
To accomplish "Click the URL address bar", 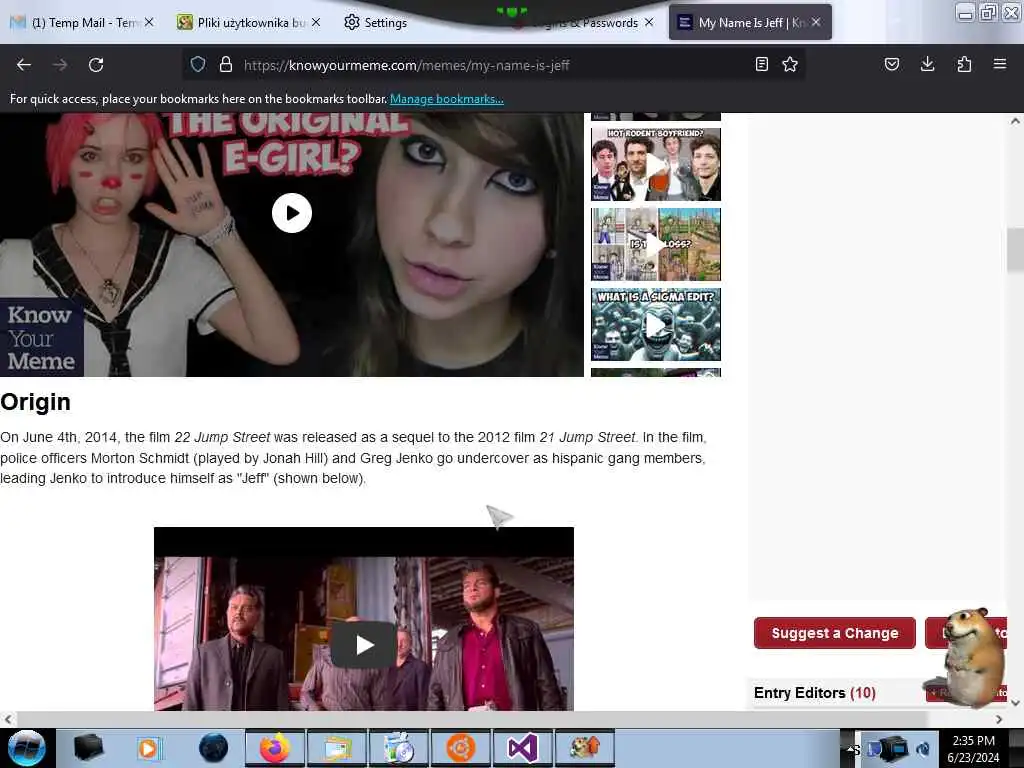I will [x=493, y=65].
